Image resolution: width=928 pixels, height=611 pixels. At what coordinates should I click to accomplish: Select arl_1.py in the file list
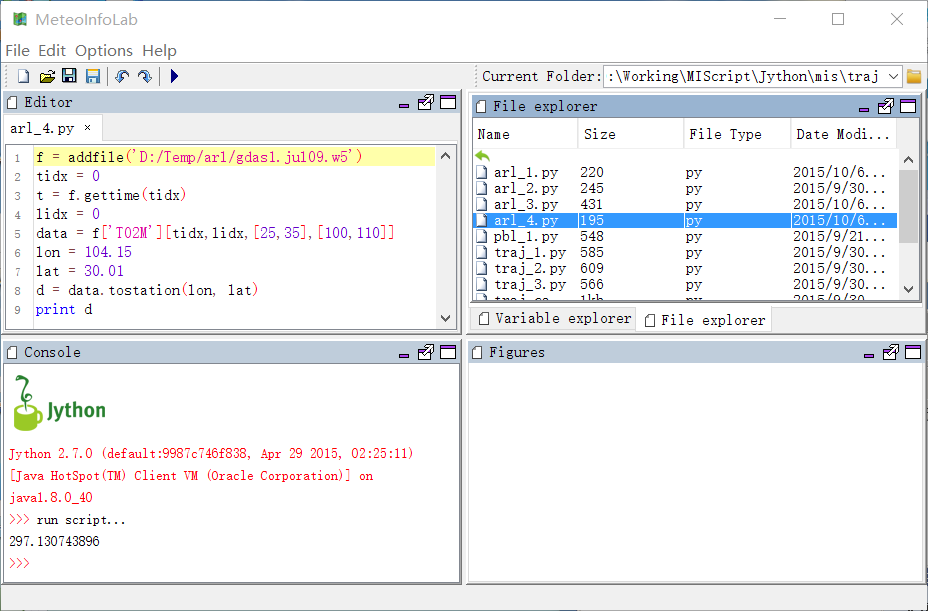click(x=685, y=172)
